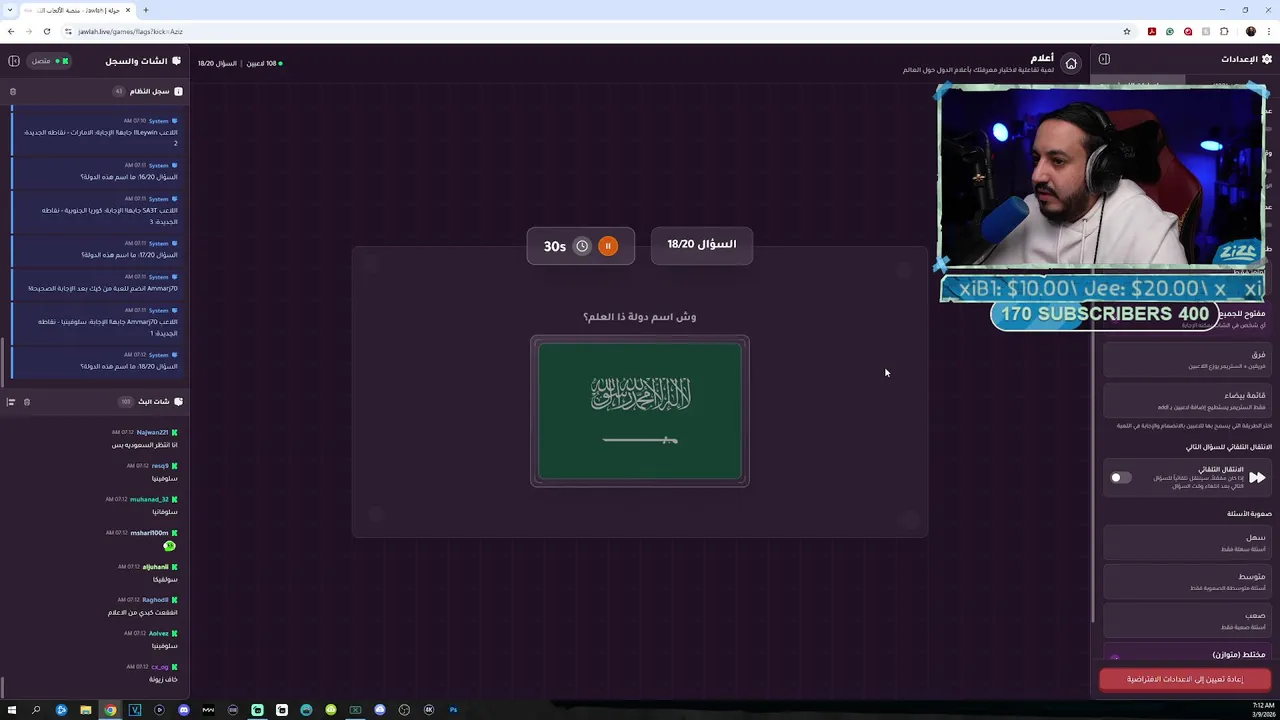Open the Chrome profile avatar
This screenshot has height=720, width=1280.
coord(1251,31)
